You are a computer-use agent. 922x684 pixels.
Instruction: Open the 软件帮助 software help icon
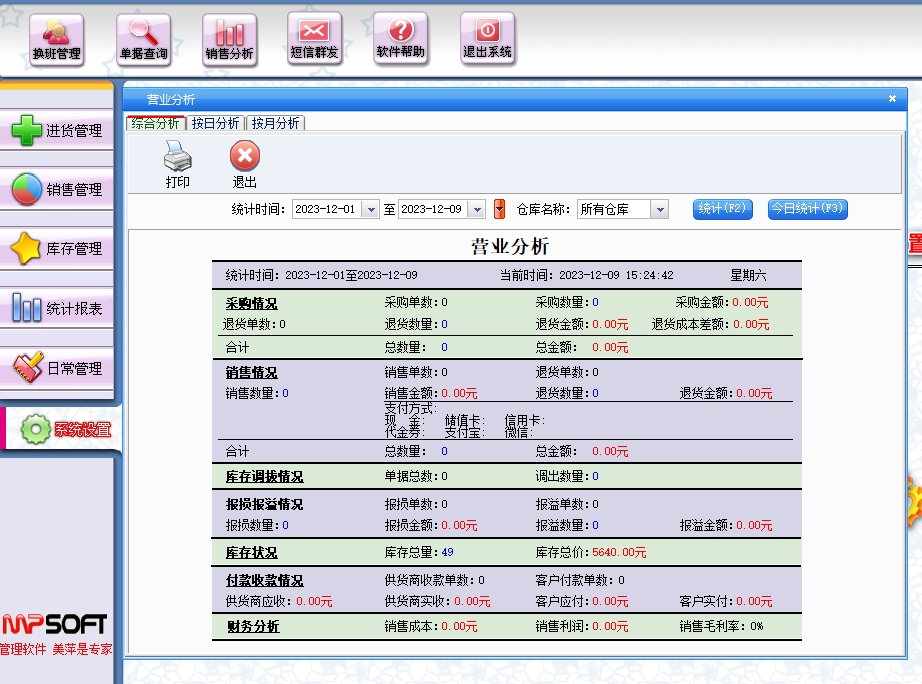(x=401, y=40)
